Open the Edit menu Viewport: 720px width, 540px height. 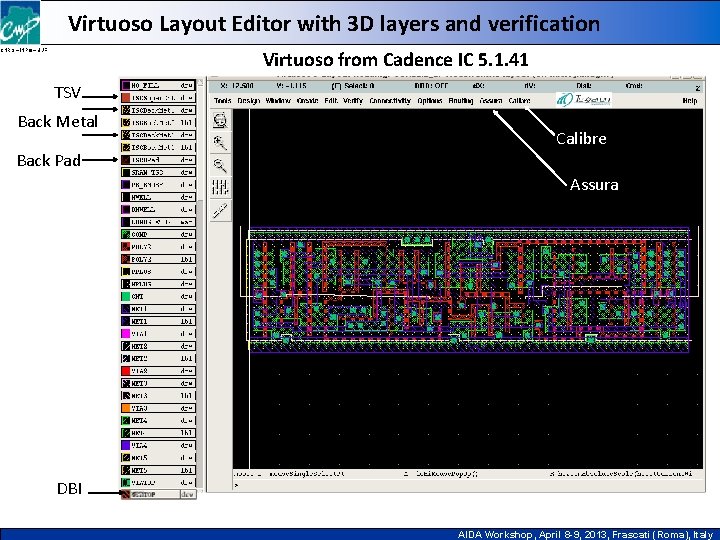[331, 101]
